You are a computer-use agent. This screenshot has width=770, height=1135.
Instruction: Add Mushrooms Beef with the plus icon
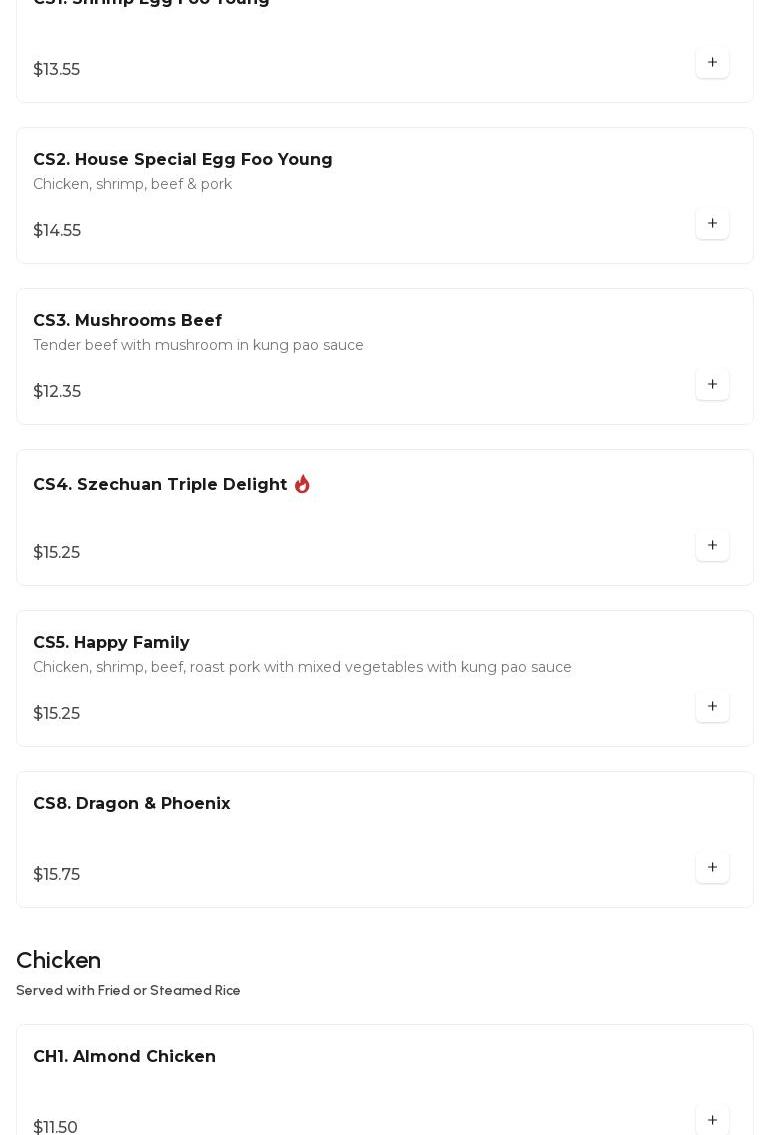click(x=712, y=385)
